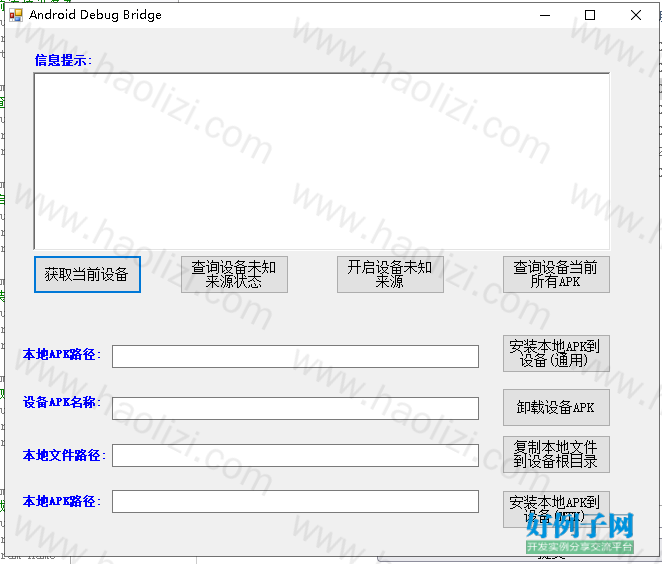Click the Android Debug Bridge window icon
The image size is (662, 564).
[x=16, y=15]
